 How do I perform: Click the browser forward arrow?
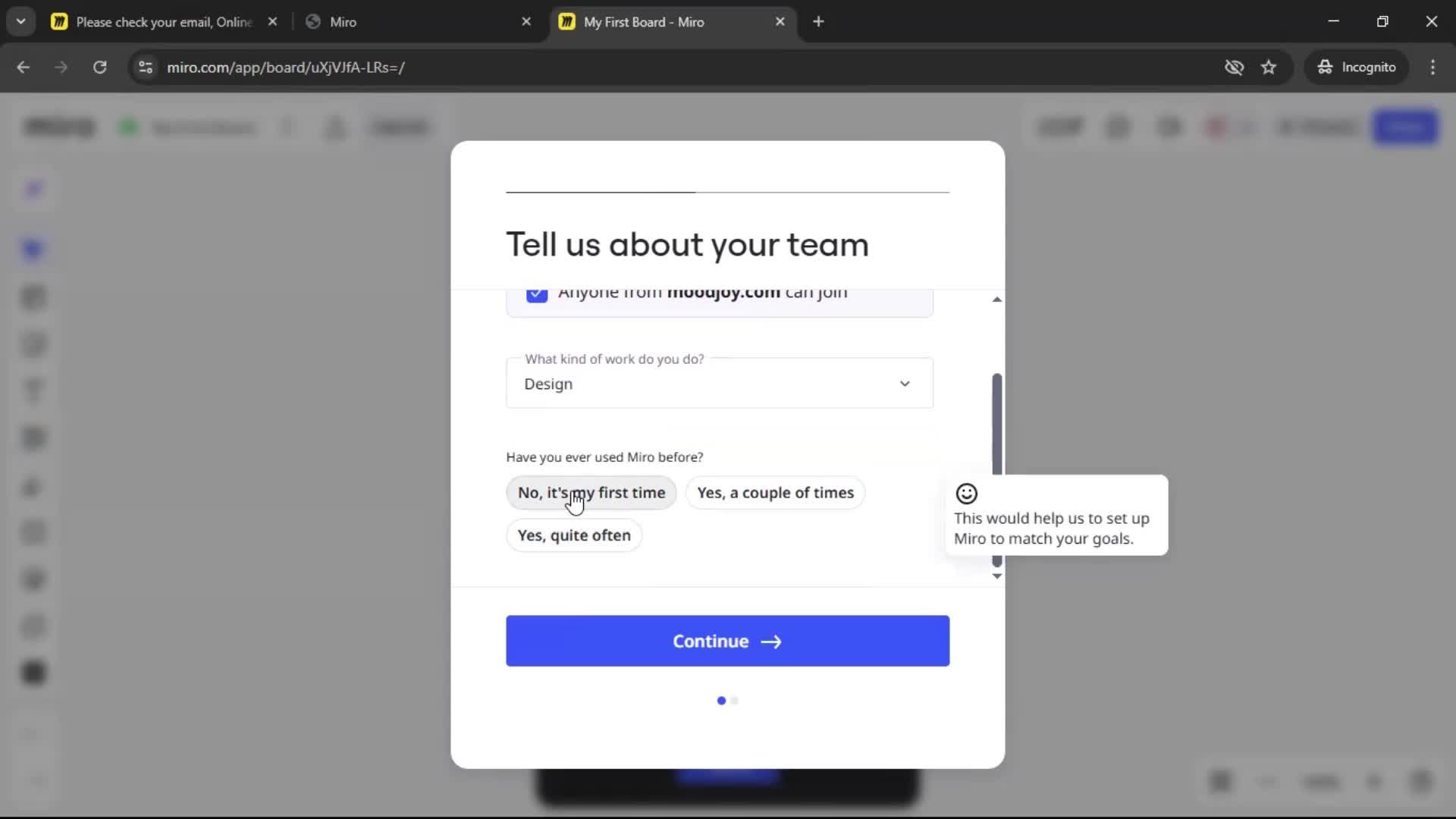point(61,67)
